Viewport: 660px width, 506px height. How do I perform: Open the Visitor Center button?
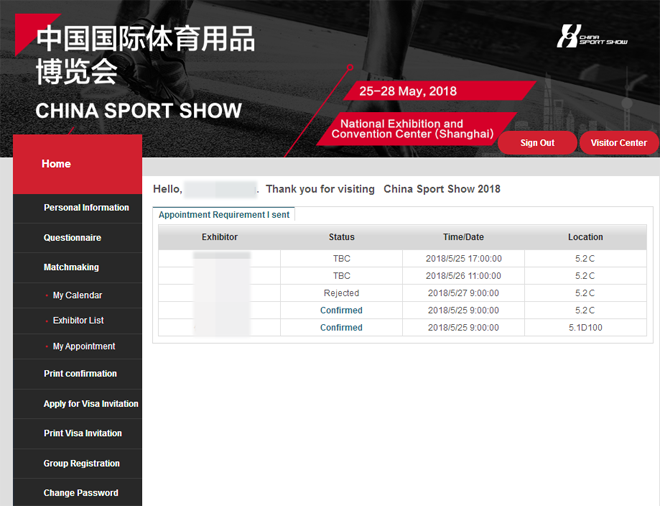click(x=618, y=143)
